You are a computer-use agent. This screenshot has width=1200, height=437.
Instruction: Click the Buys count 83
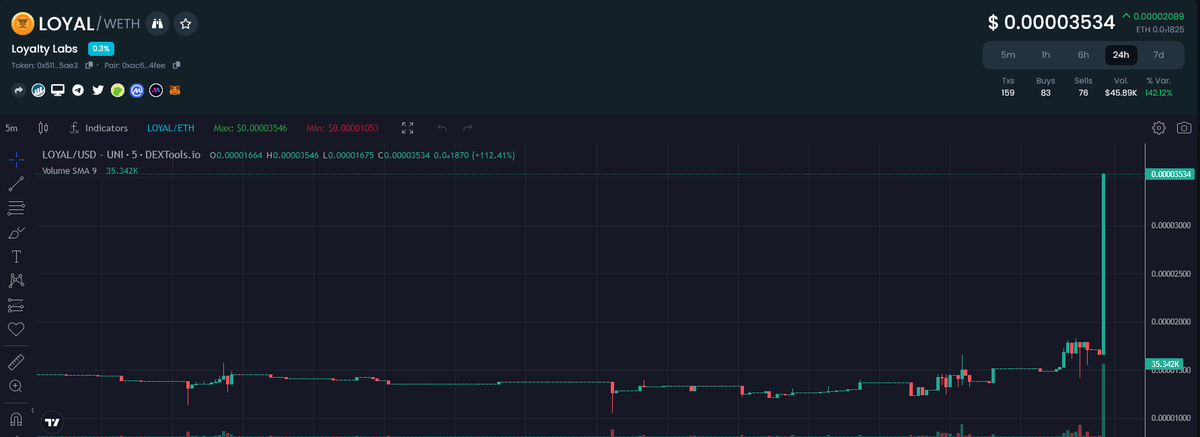pyautogui.click(x=1045, y=92)
